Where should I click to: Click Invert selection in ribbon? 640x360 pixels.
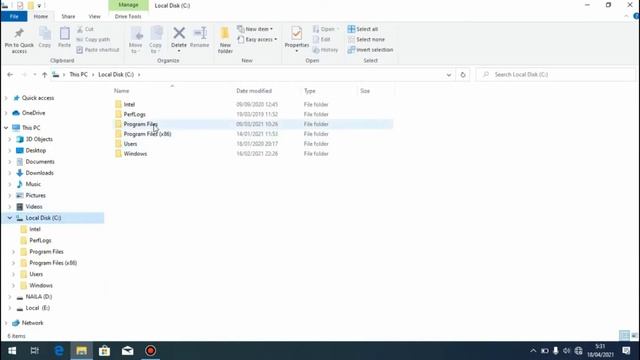coord(370,50)
